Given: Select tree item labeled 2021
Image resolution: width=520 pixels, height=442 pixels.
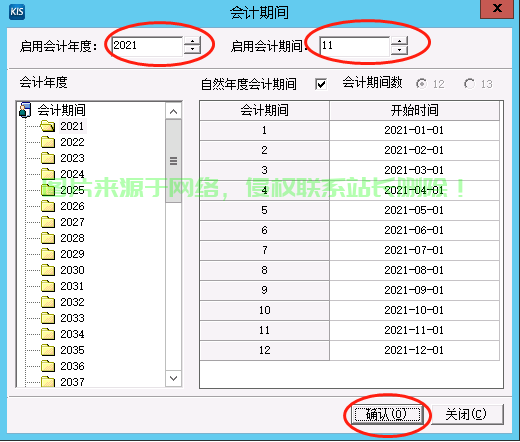Looking at the screenshot, I should (x=72, y=126).
